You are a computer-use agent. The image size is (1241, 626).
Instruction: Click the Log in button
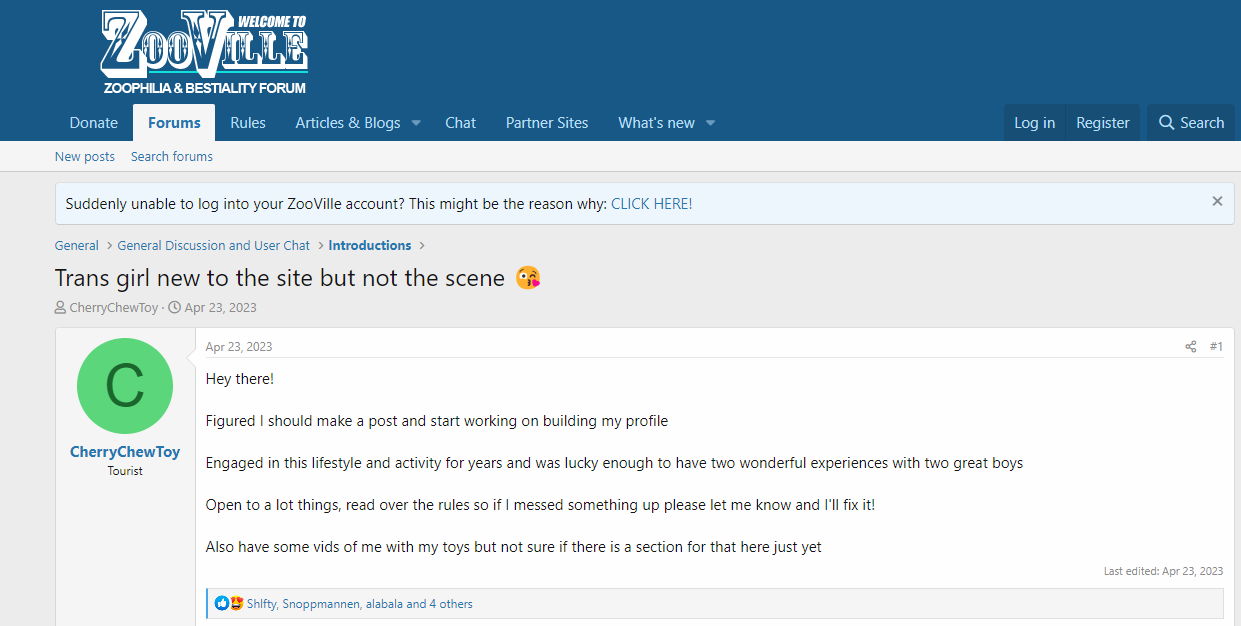coord(1034,122)
